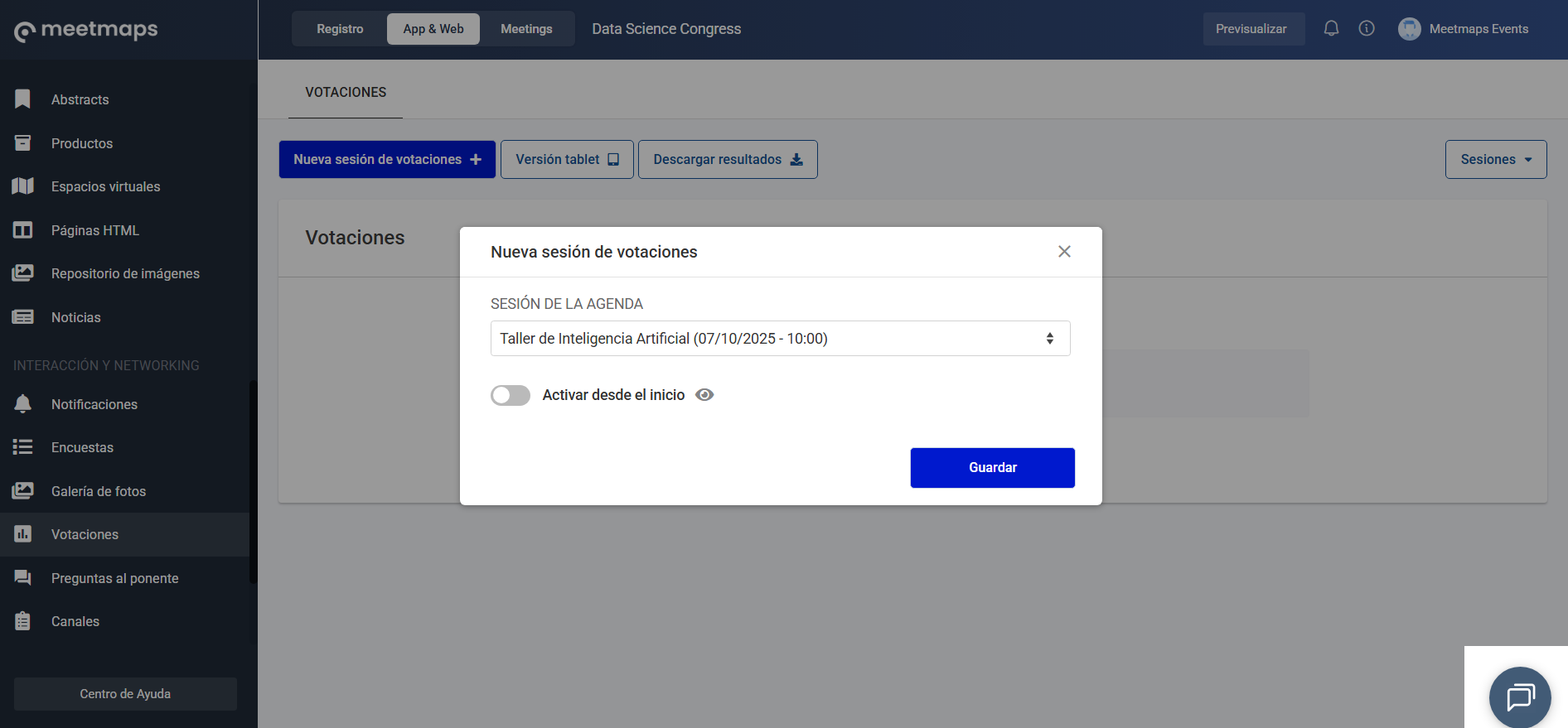Viewport: 1568px width, 728px height.
Task: Click the Previsualizar button
Action: [1251, 29]
